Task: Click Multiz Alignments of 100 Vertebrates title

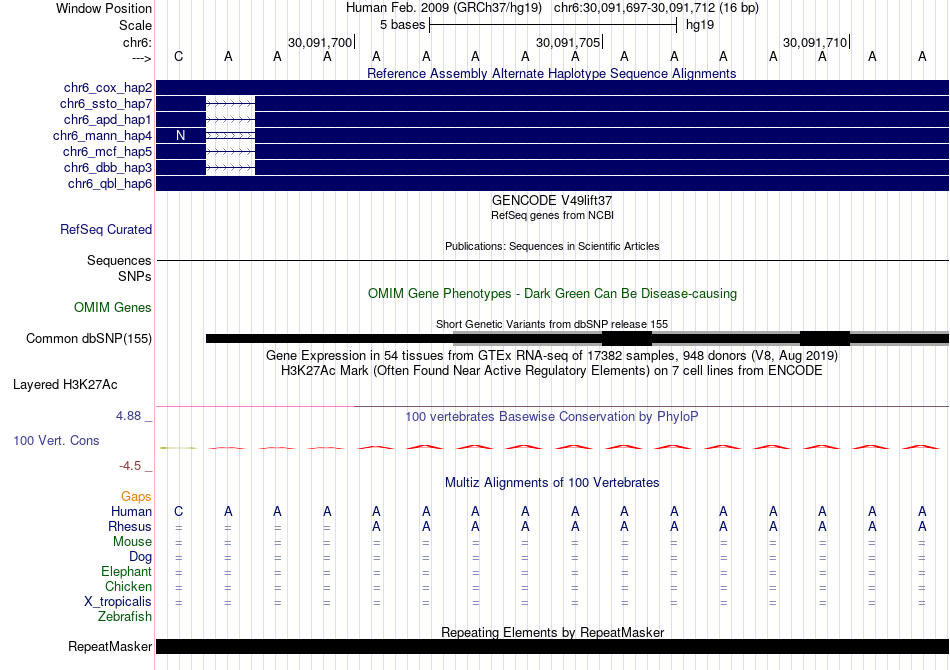Action: 552,482
